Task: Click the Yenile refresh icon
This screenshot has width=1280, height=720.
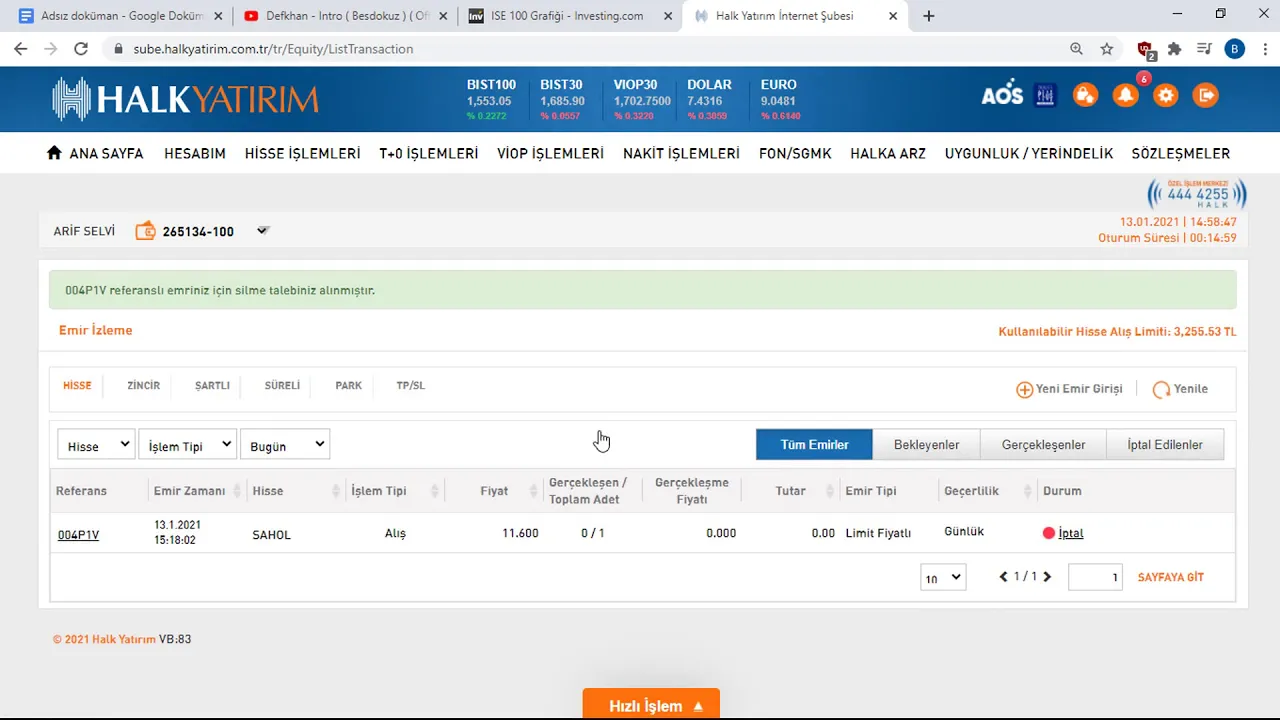Action: pyautogui.click(x=1161, y=390)
